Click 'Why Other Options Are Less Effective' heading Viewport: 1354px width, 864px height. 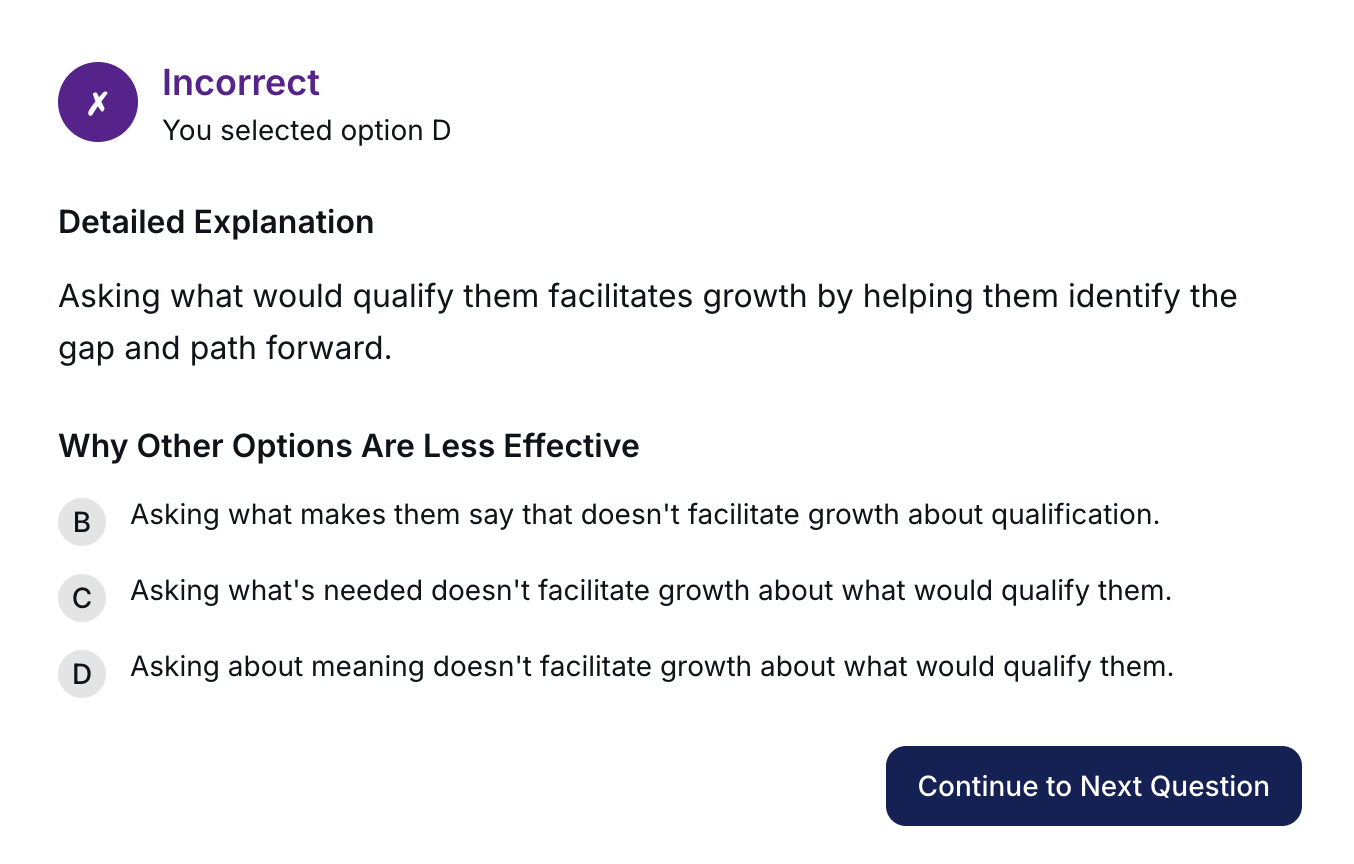tap(349, 445)
